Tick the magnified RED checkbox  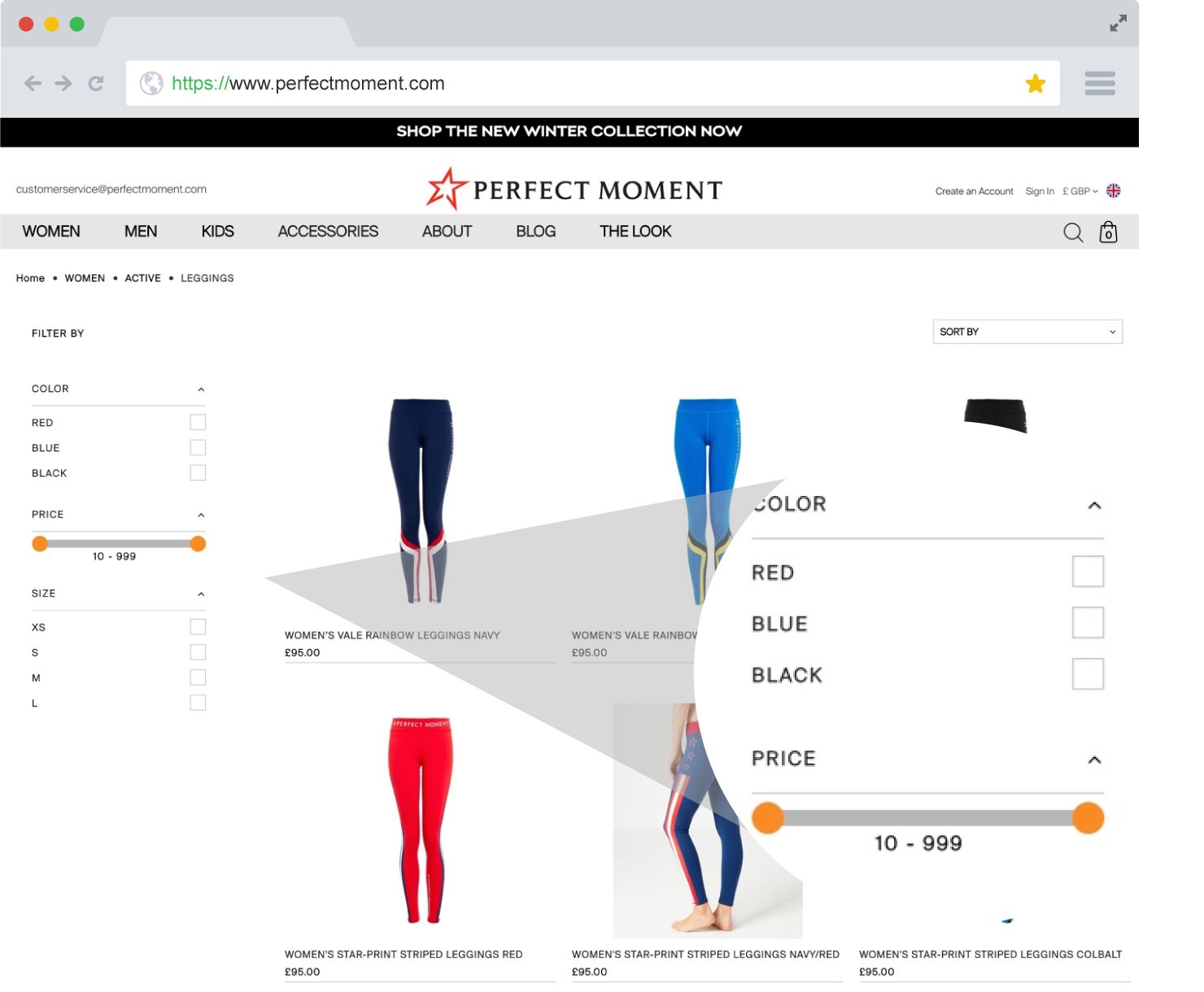click(1088, 572)
